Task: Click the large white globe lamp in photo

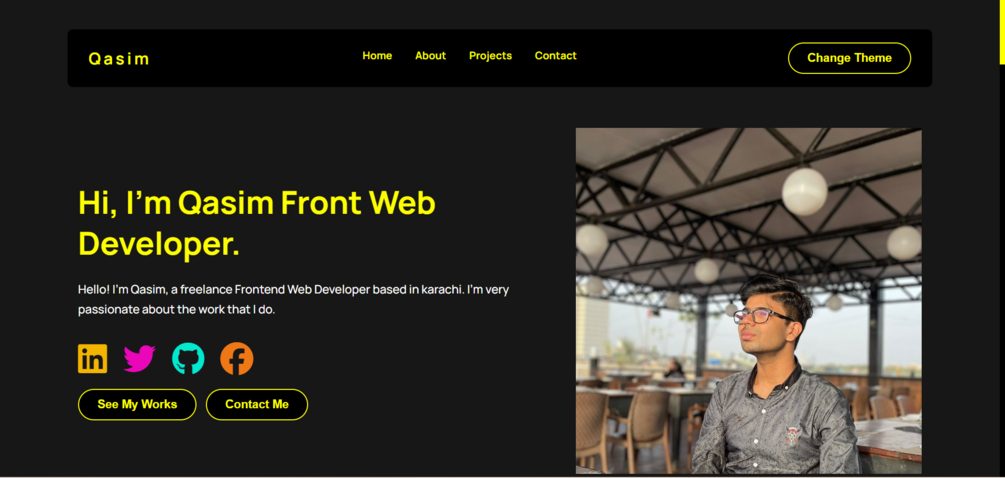Action: [x=804, y=192]
